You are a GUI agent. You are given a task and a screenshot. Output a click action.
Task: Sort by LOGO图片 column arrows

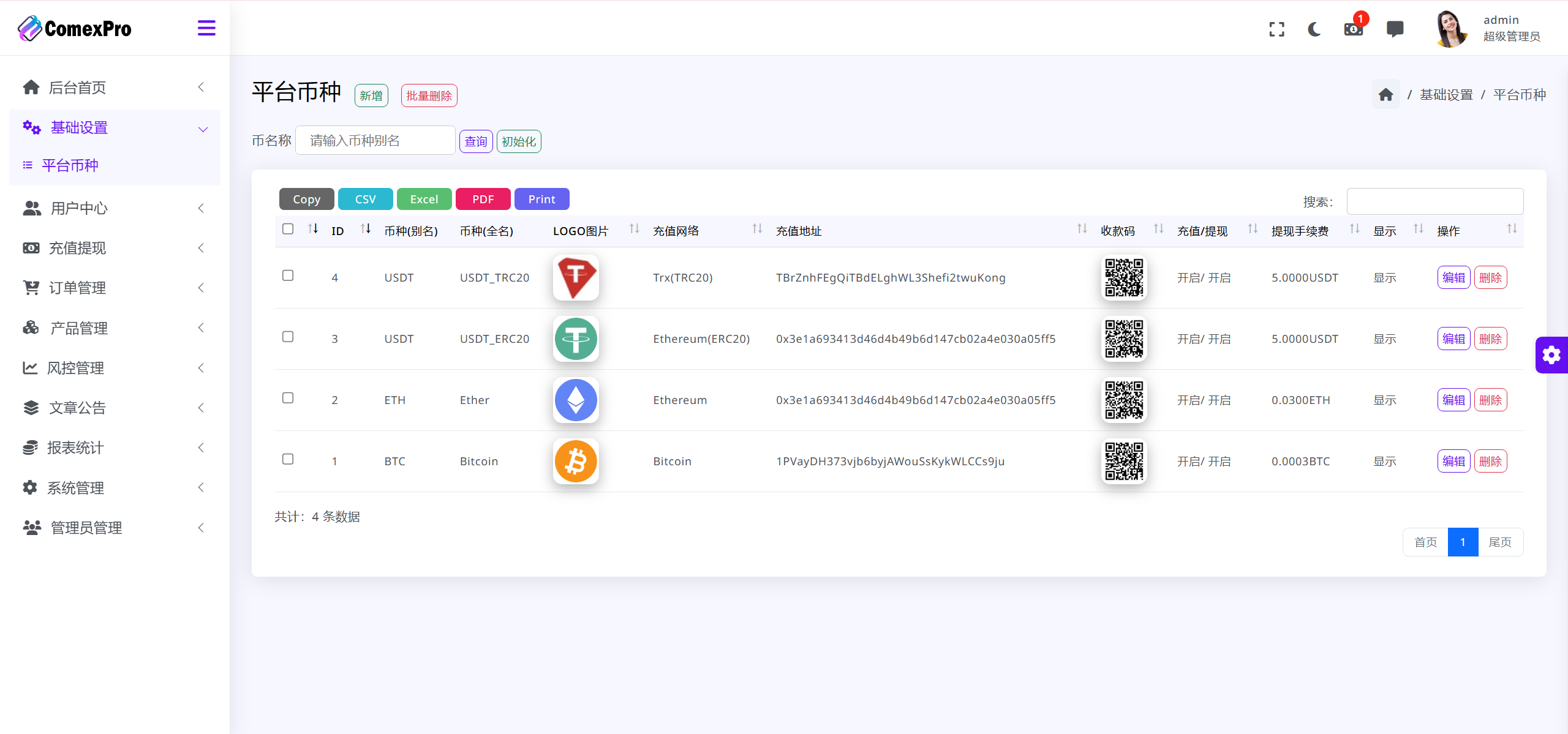[635, 229]
